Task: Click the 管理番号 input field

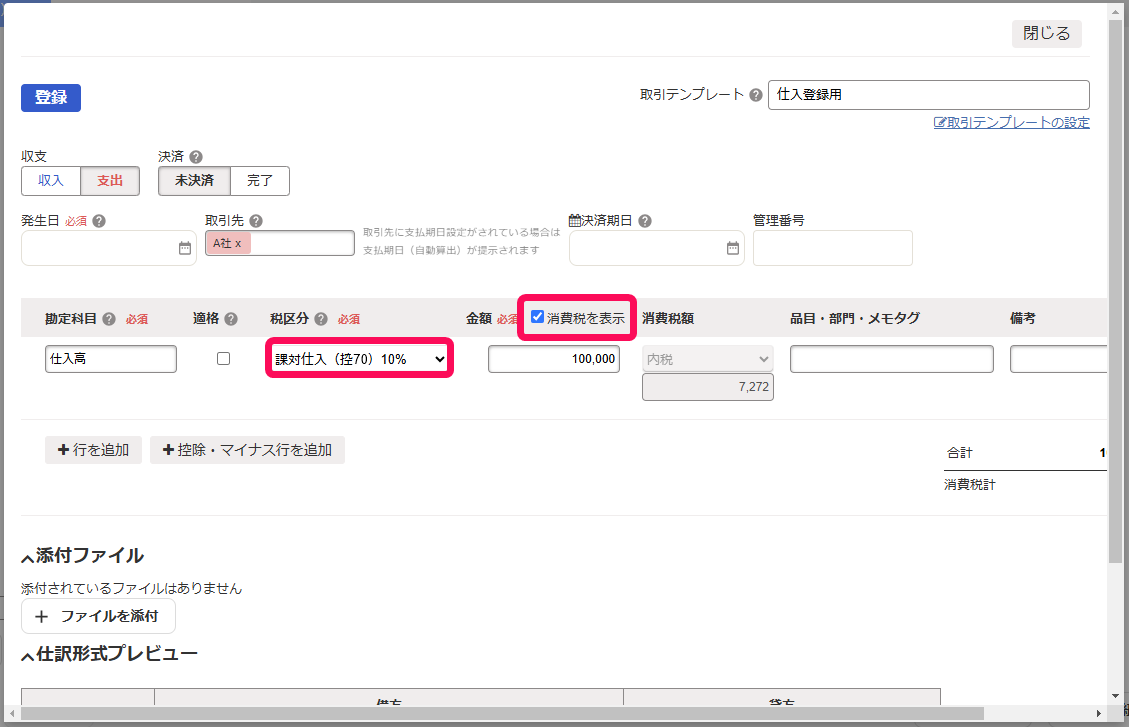Action: click(833, 248)
